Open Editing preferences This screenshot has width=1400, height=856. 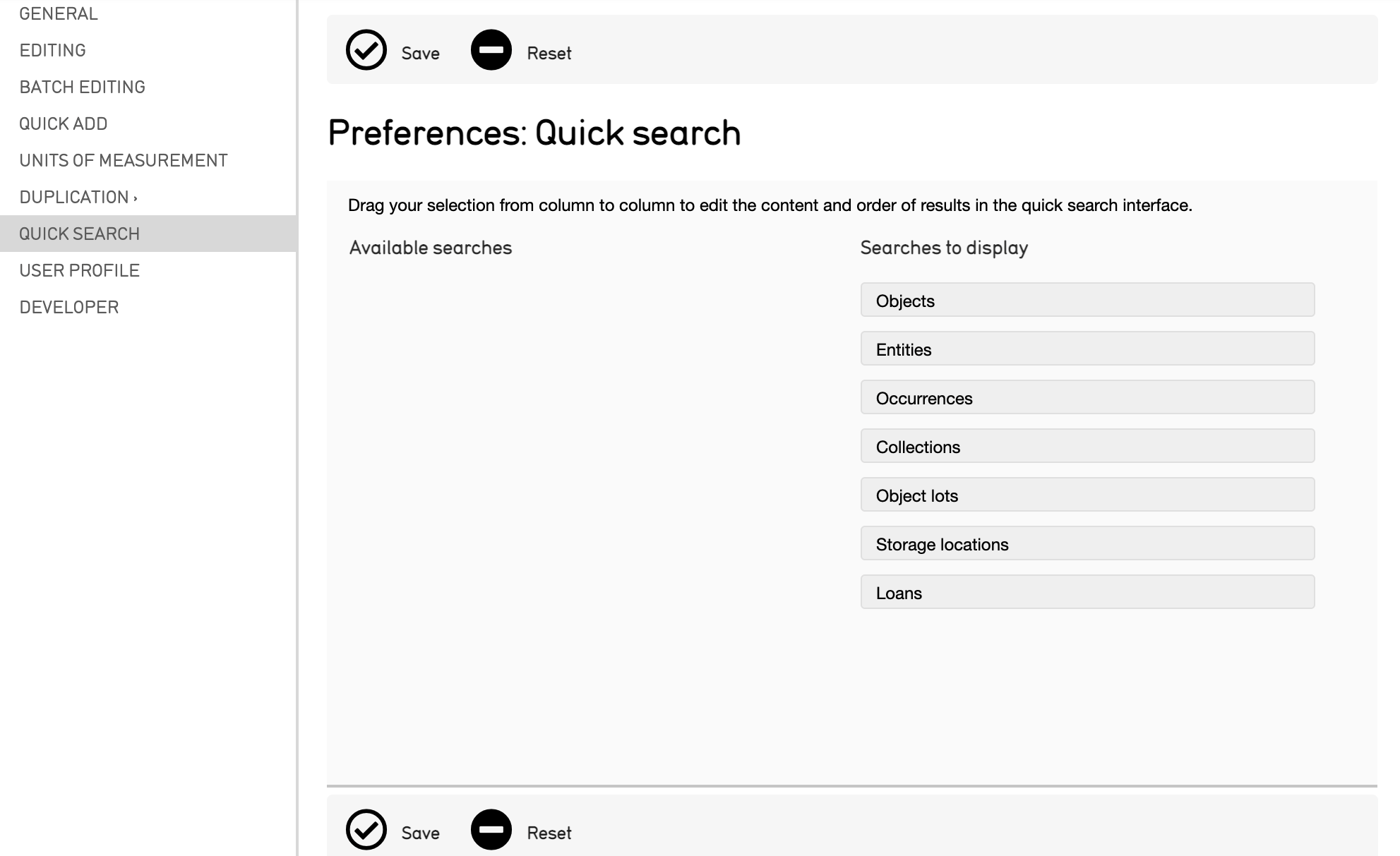[53, 50]
